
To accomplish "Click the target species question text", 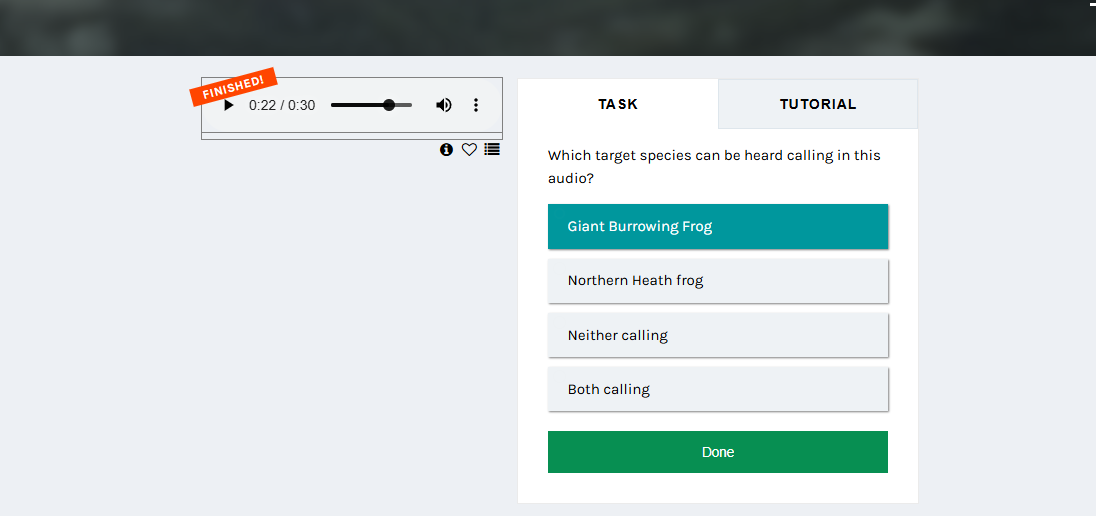I will [x=714, y=167].
